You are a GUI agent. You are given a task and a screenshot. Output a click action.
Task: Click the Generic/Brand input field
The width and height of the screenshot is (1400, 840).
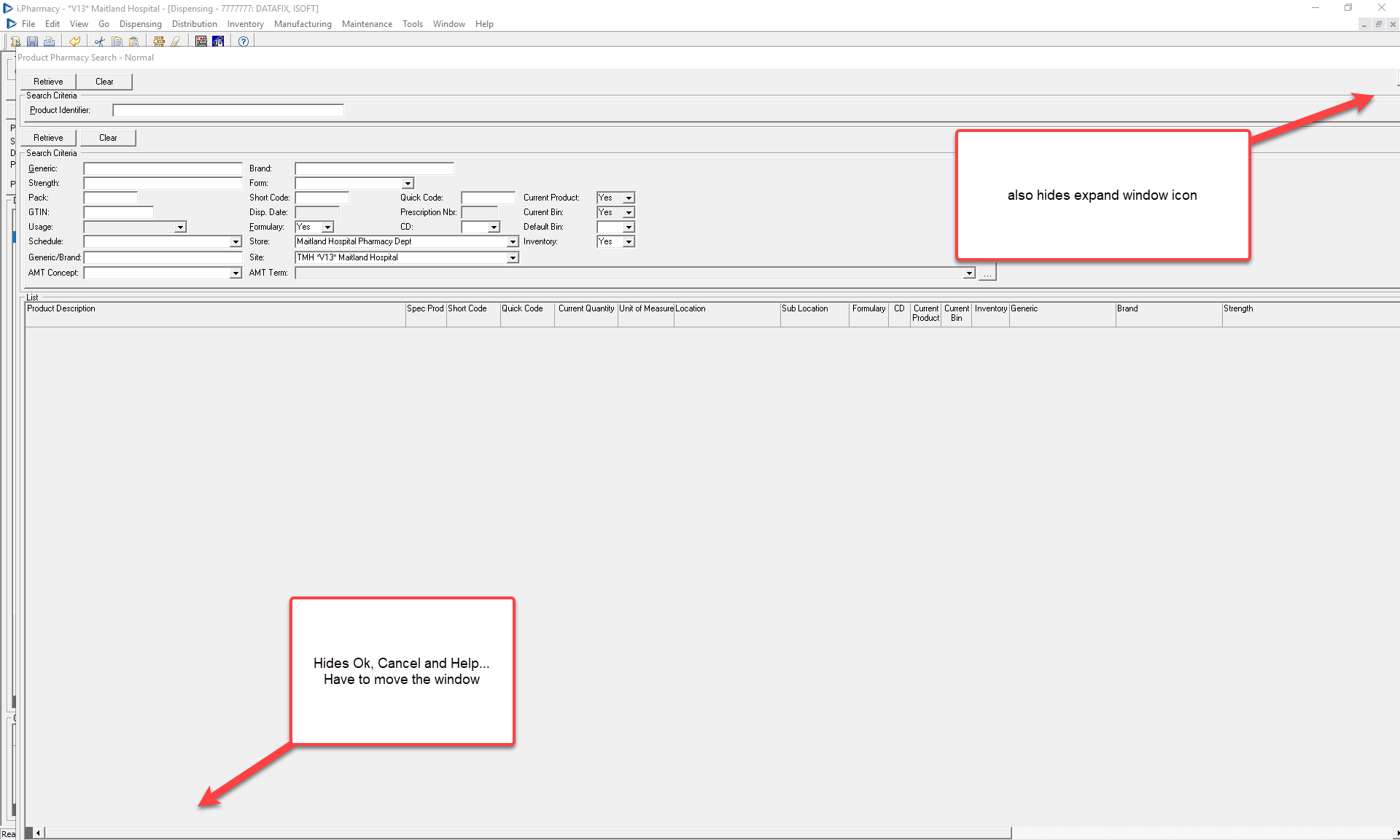pyautogui.click(x=163, y=257)
